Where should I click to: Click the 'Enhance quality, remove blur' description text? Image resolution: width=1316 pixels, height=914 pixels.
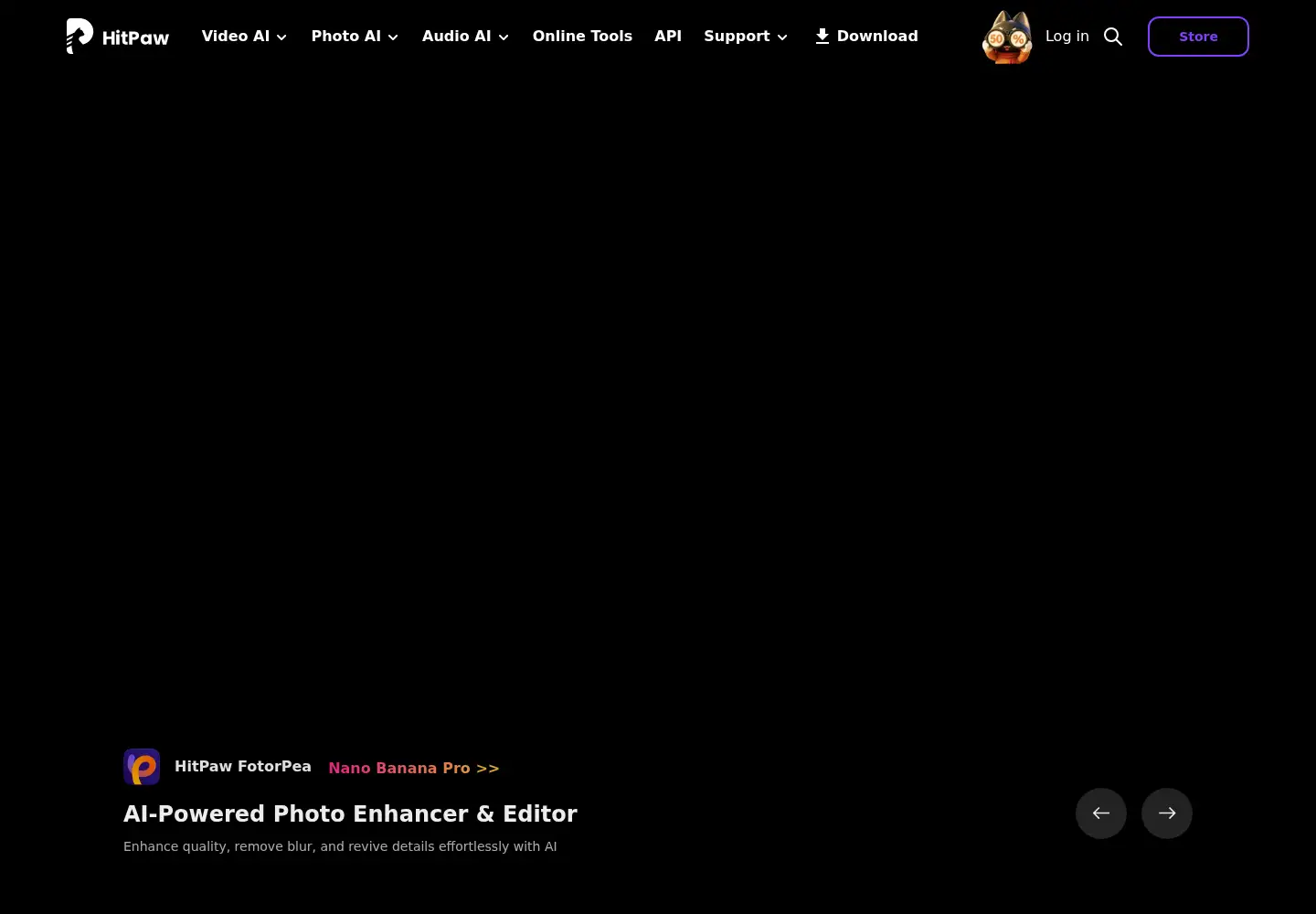340,846
